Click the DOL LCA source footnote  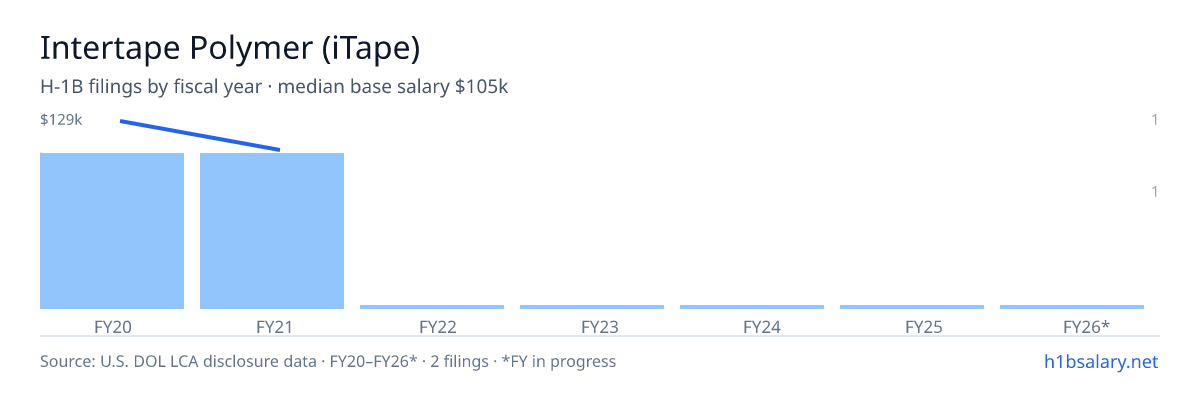point(328,361)
